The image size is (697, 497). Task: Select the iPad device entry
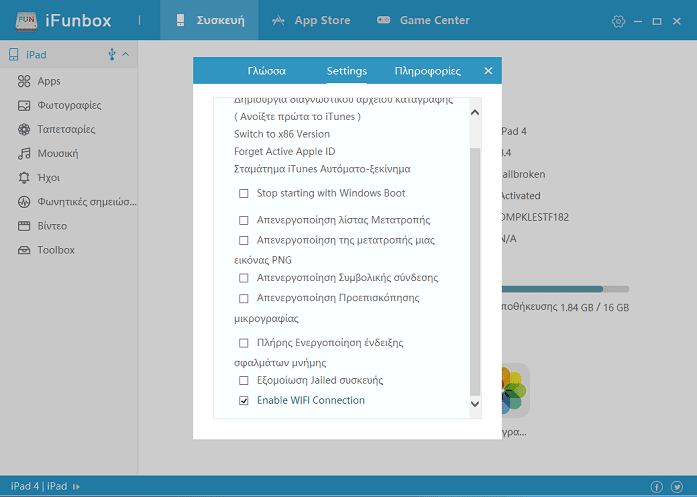(69, 55)
